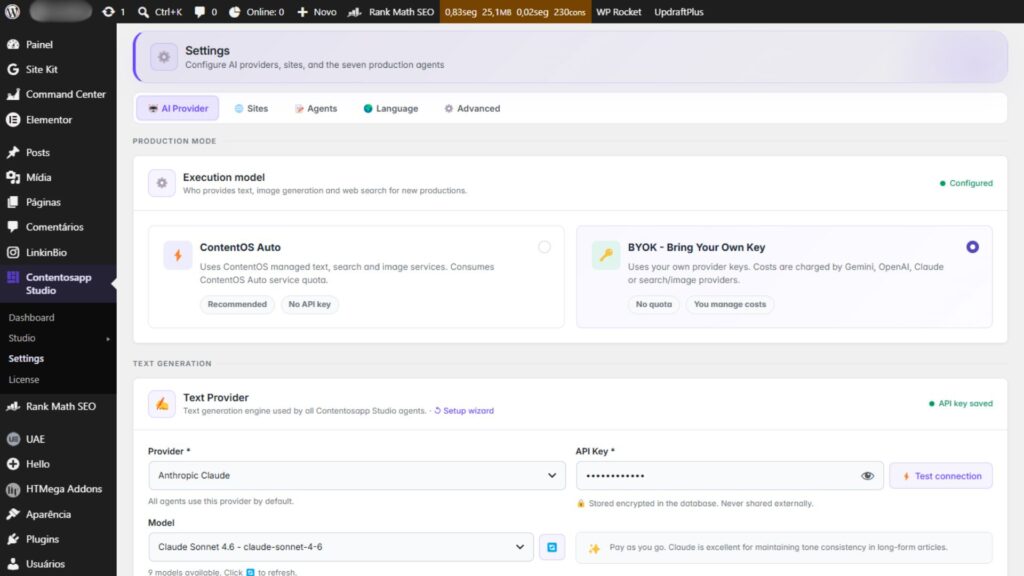Select the ContentOS Auto radio button
The height and width of the screenshot is (576, 1024).
point(544,247)
